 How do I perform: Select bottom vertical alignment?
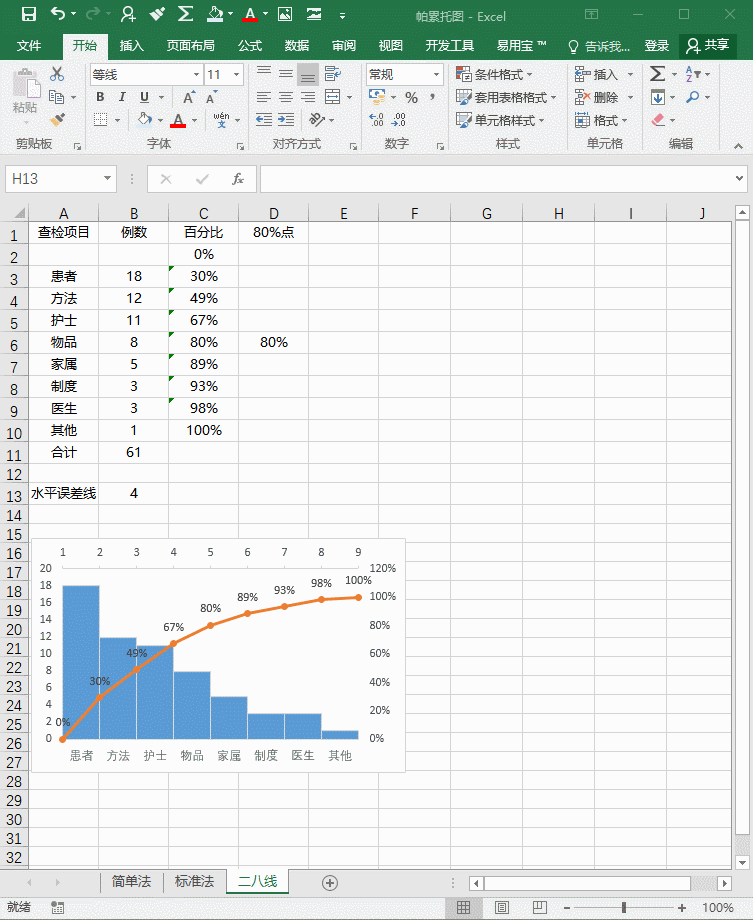pos(308,75)
